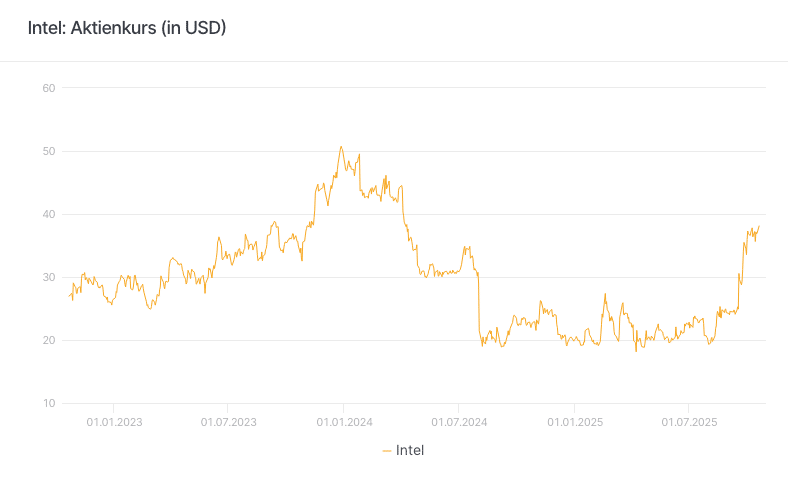Select the 01.07.2024 date label
Image resolution: width=788 pixels, height=479 pixels.
click(459, 422)
